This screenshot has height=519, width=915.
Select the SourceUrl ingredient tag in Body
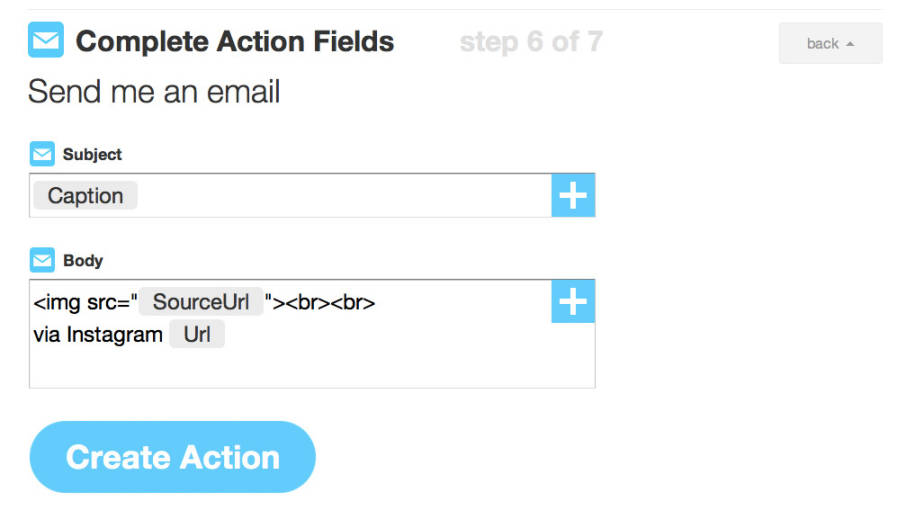201,302
